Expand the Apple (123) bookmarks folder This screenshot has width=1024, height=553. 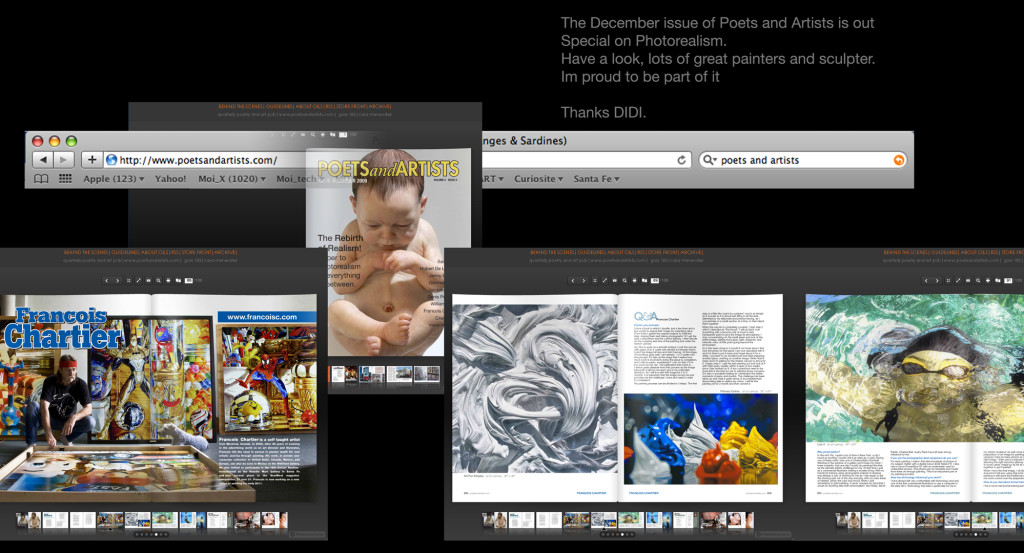[x=114, y=179]
